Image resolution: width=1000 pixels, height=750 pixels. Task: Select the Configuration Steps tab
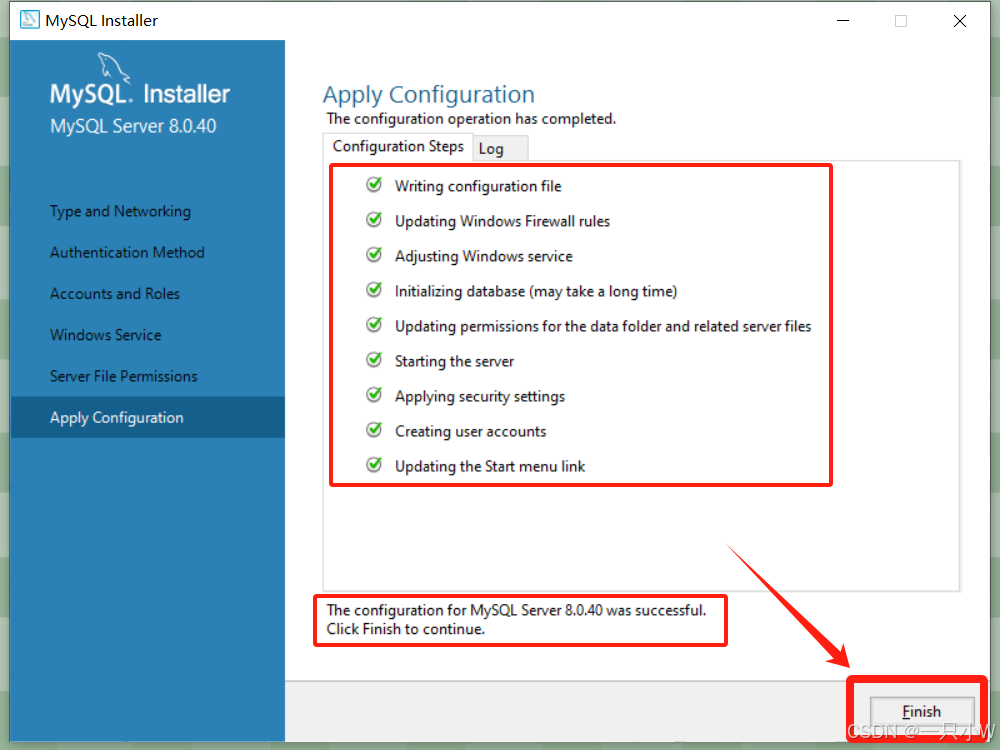(x=398, y=147)
